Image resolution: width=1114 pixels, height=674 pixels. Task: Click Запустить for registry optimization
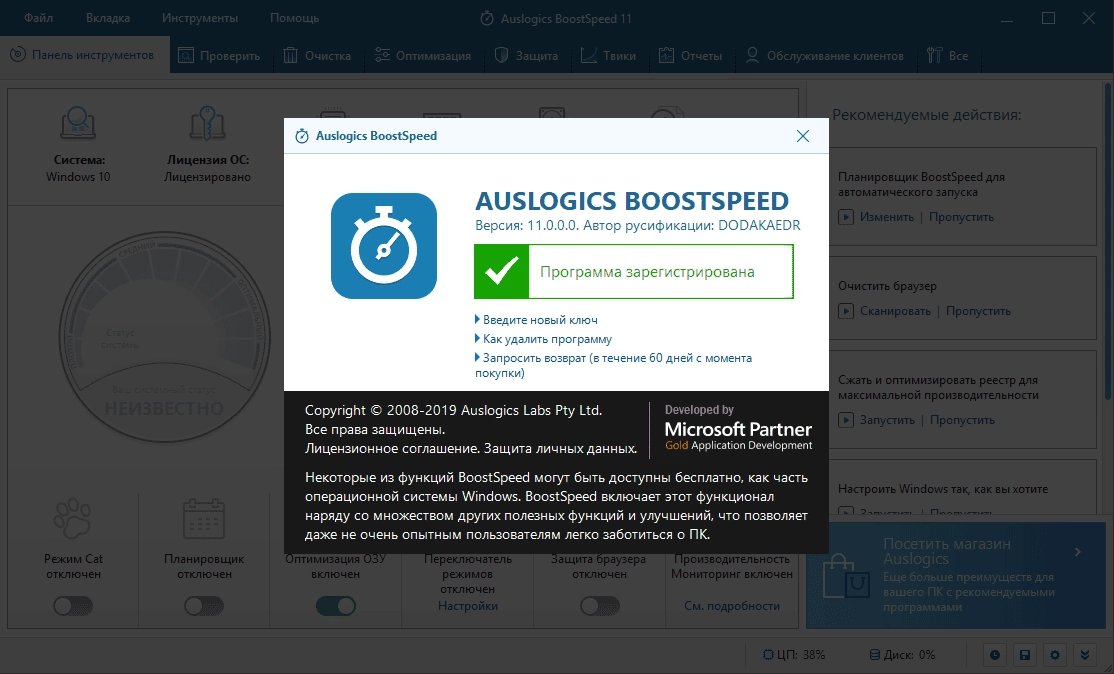887,420
